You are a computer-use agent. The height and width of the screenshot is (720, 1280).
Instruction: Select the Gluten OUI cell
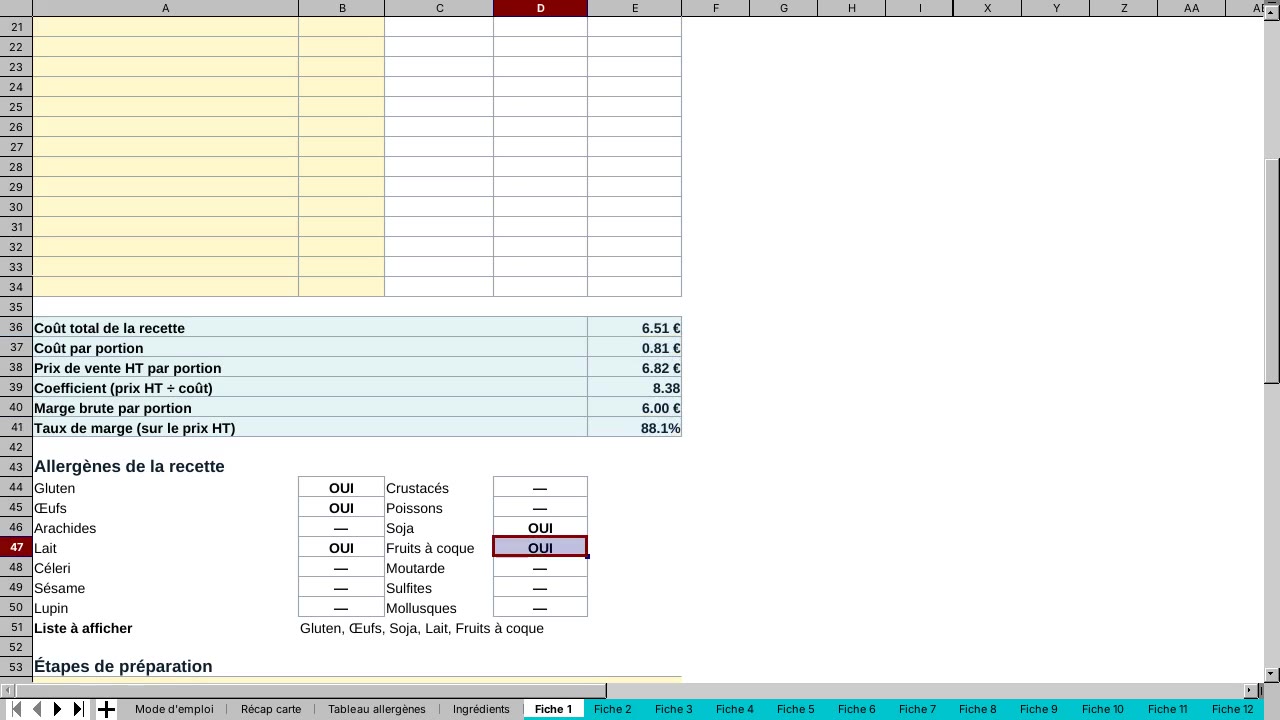click(x=341, y=488)
